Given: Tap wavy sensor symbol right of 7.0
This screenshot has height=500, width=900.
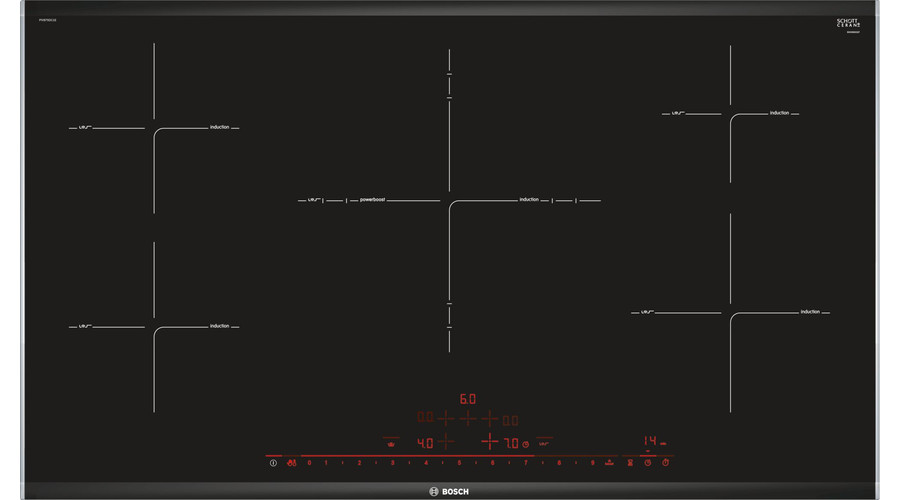Looking at the screenshot, I should point(545,443).
